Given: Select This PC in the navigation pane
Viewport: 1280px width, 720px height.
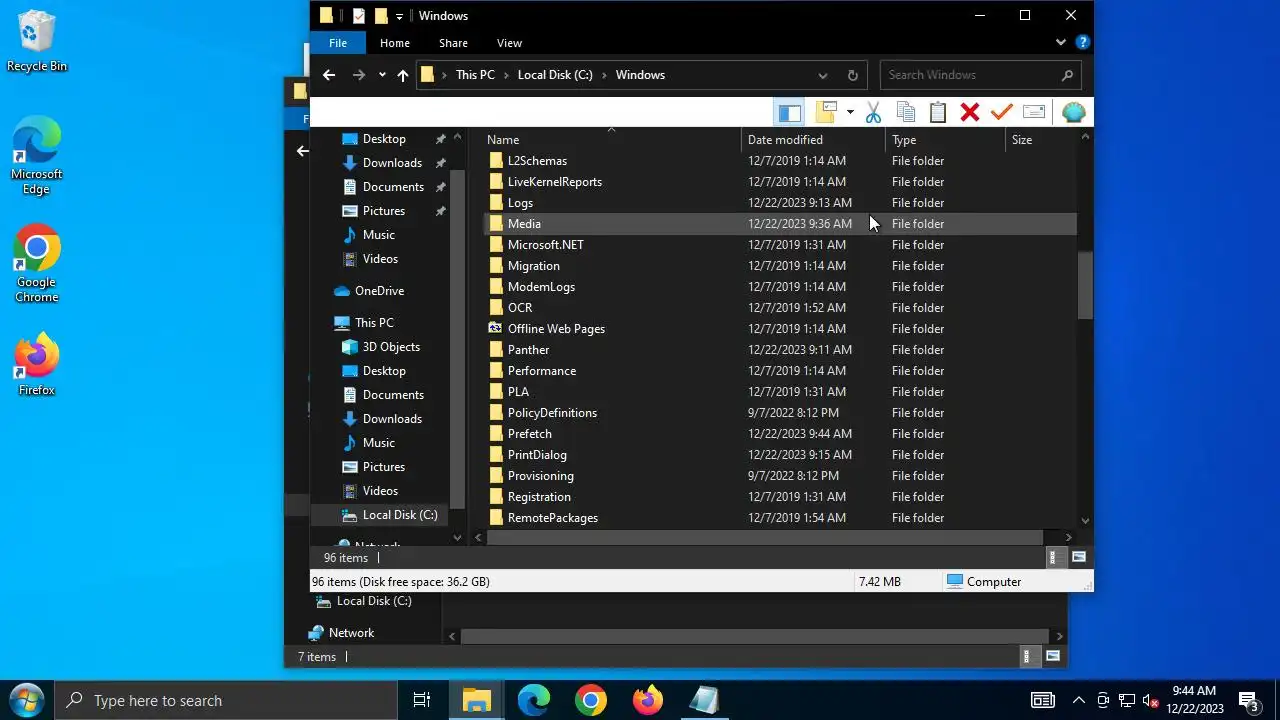Looking at the screenshot, I should (x=374, y=323).
